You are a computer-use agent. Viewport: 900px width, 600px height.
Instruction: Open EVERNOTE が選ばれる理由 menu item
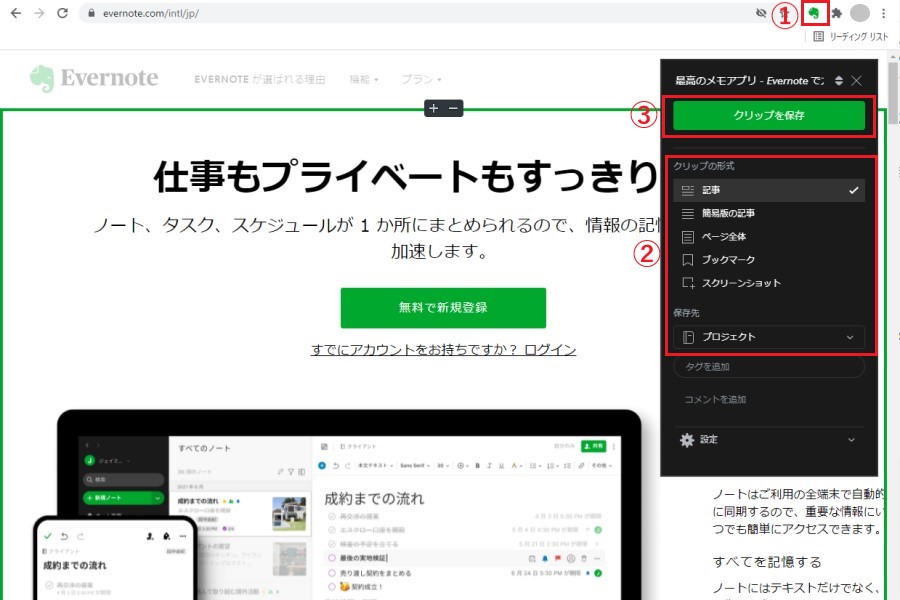coord(259,79)
